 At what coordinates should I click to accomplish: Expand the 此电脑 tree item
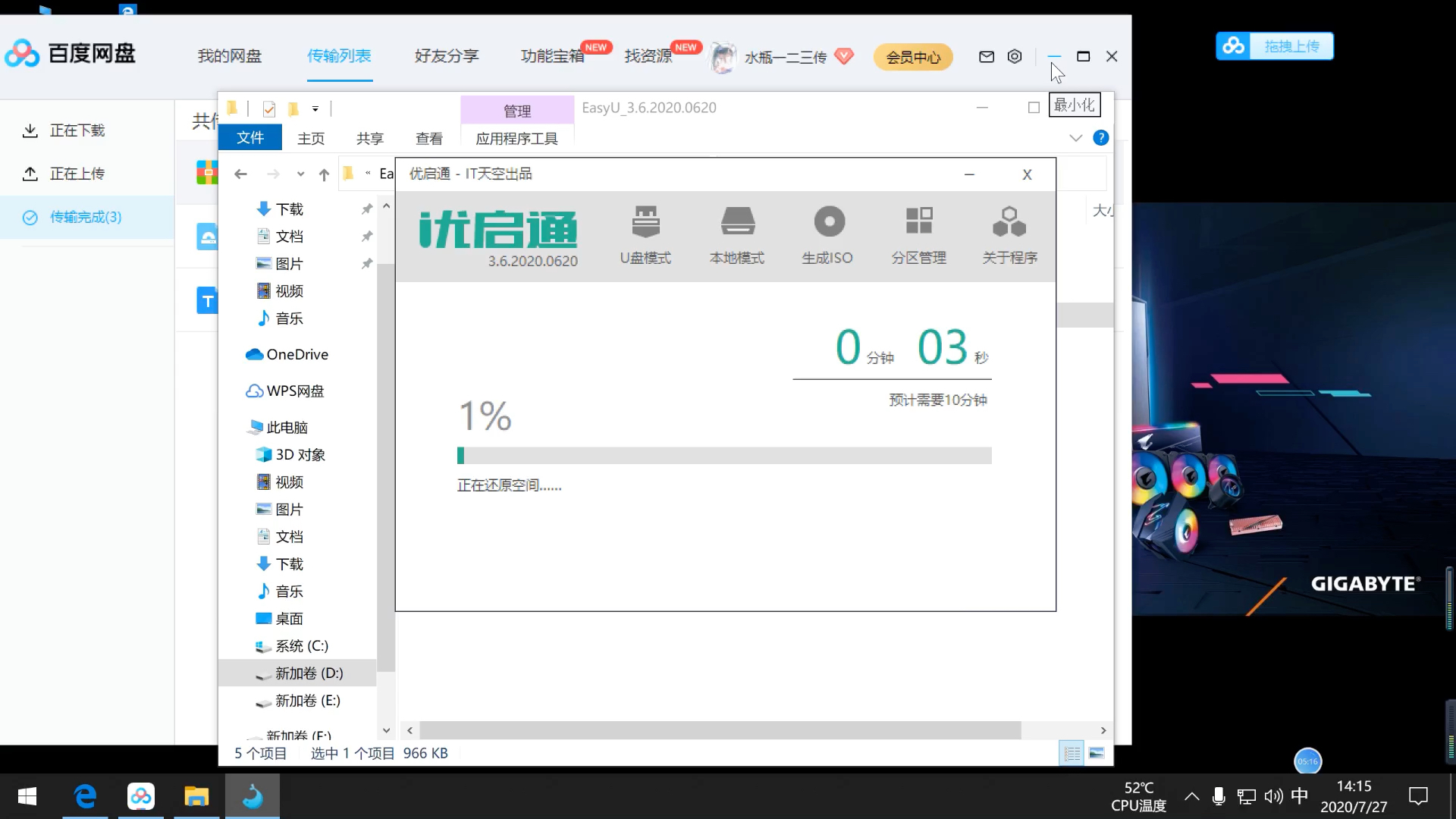click(x=241, y=427)
